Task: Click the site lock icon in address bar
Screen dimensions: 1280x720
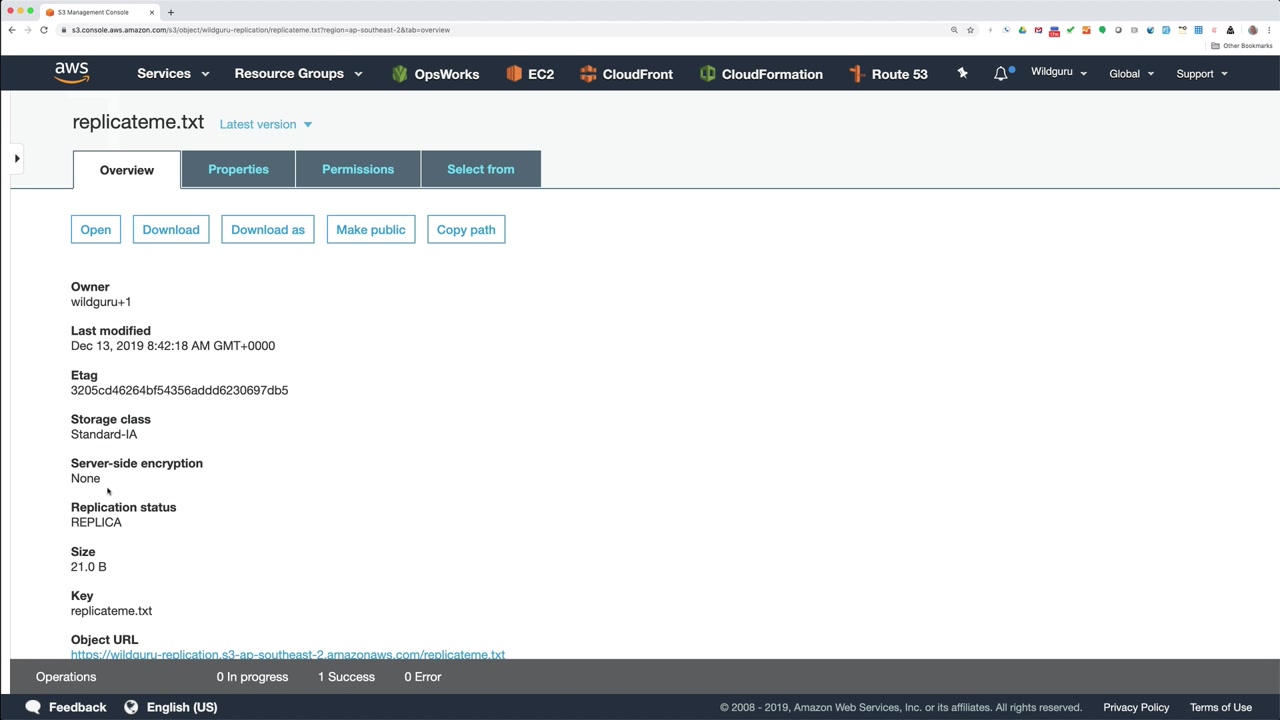Action: 63,30
